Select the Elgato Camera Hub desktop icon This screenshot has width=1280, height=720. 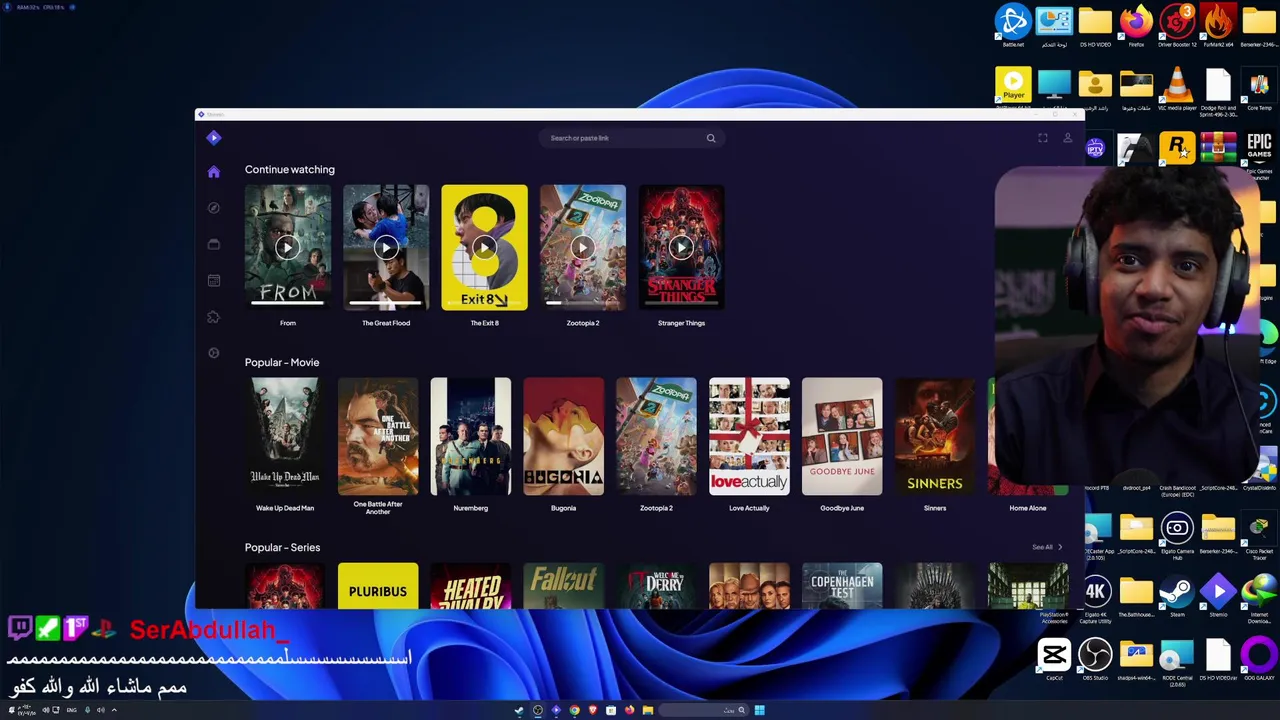(x=1177, y=537)
